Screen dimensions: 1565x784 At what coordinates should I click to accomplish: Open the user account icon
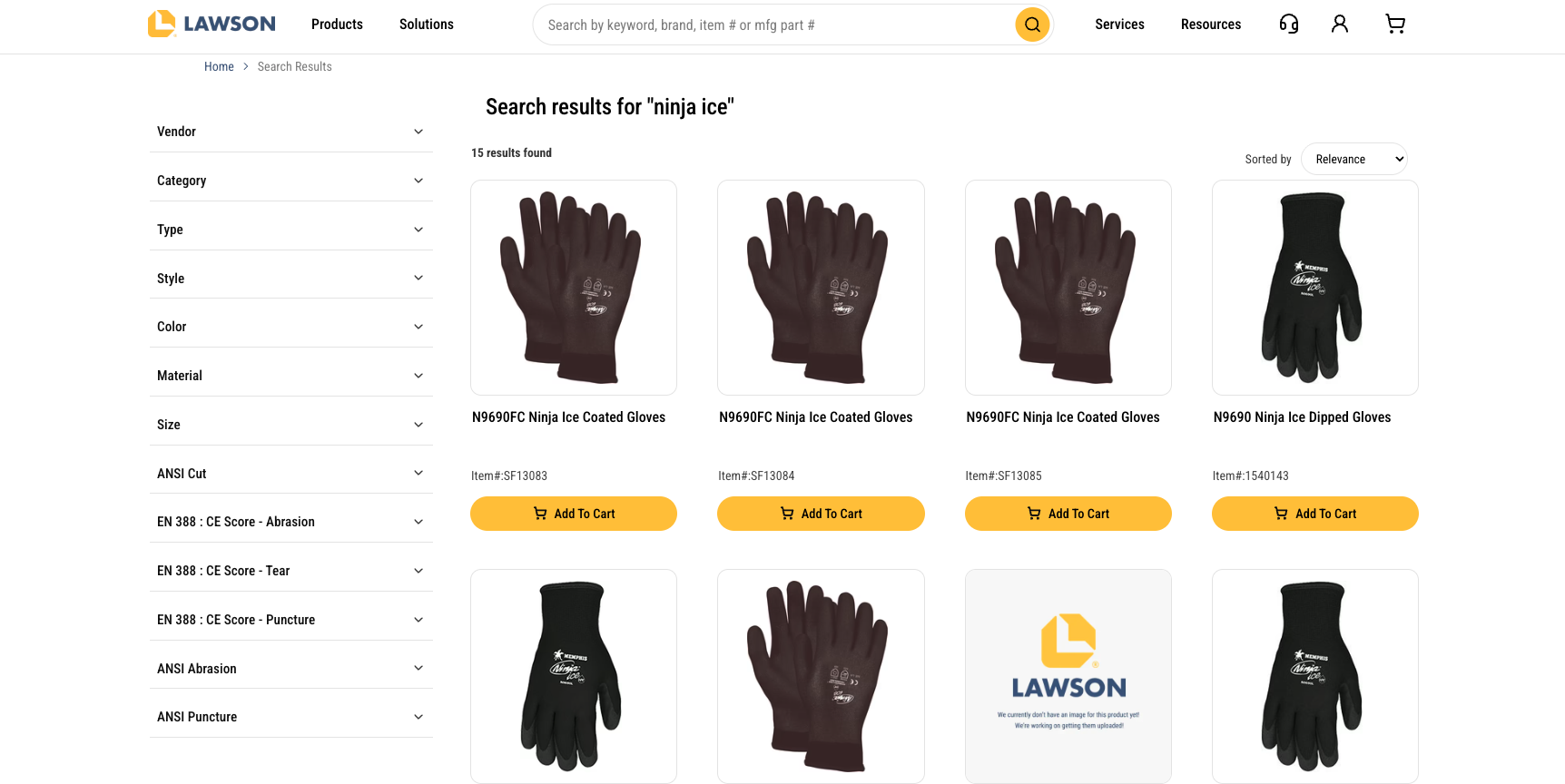pyautogui.click(x=1339, y=24)
